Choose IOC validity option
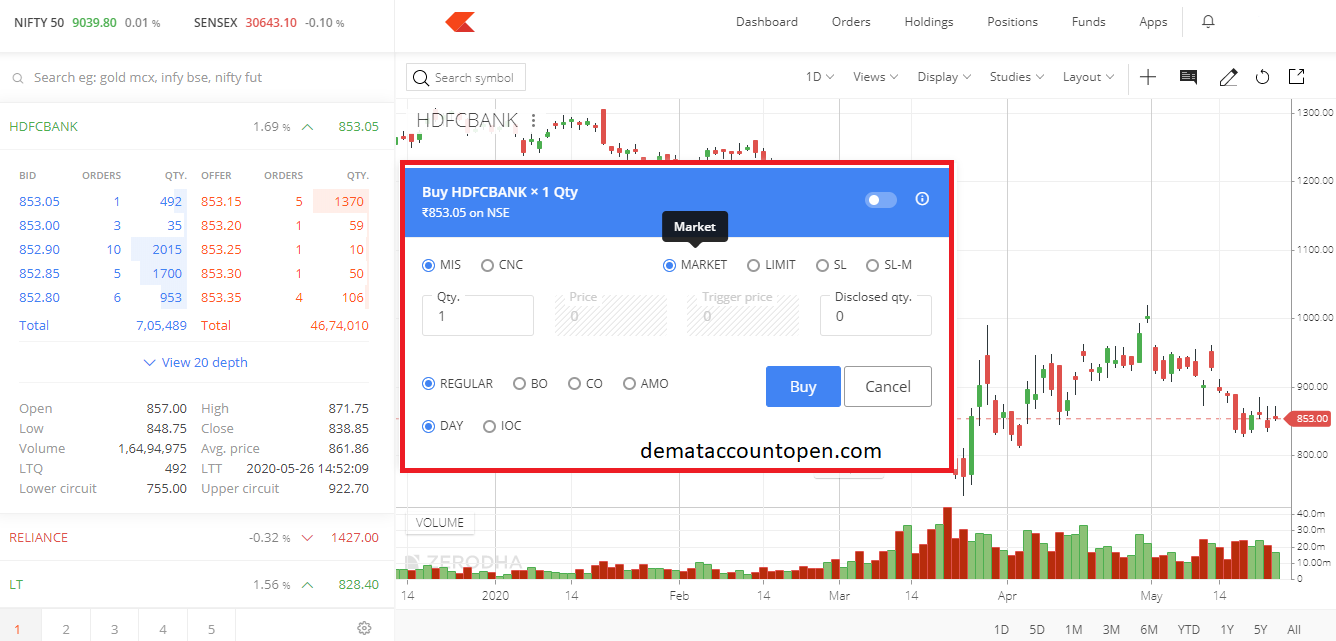This screenshot has height=641, width=1336. coord(489,426)
